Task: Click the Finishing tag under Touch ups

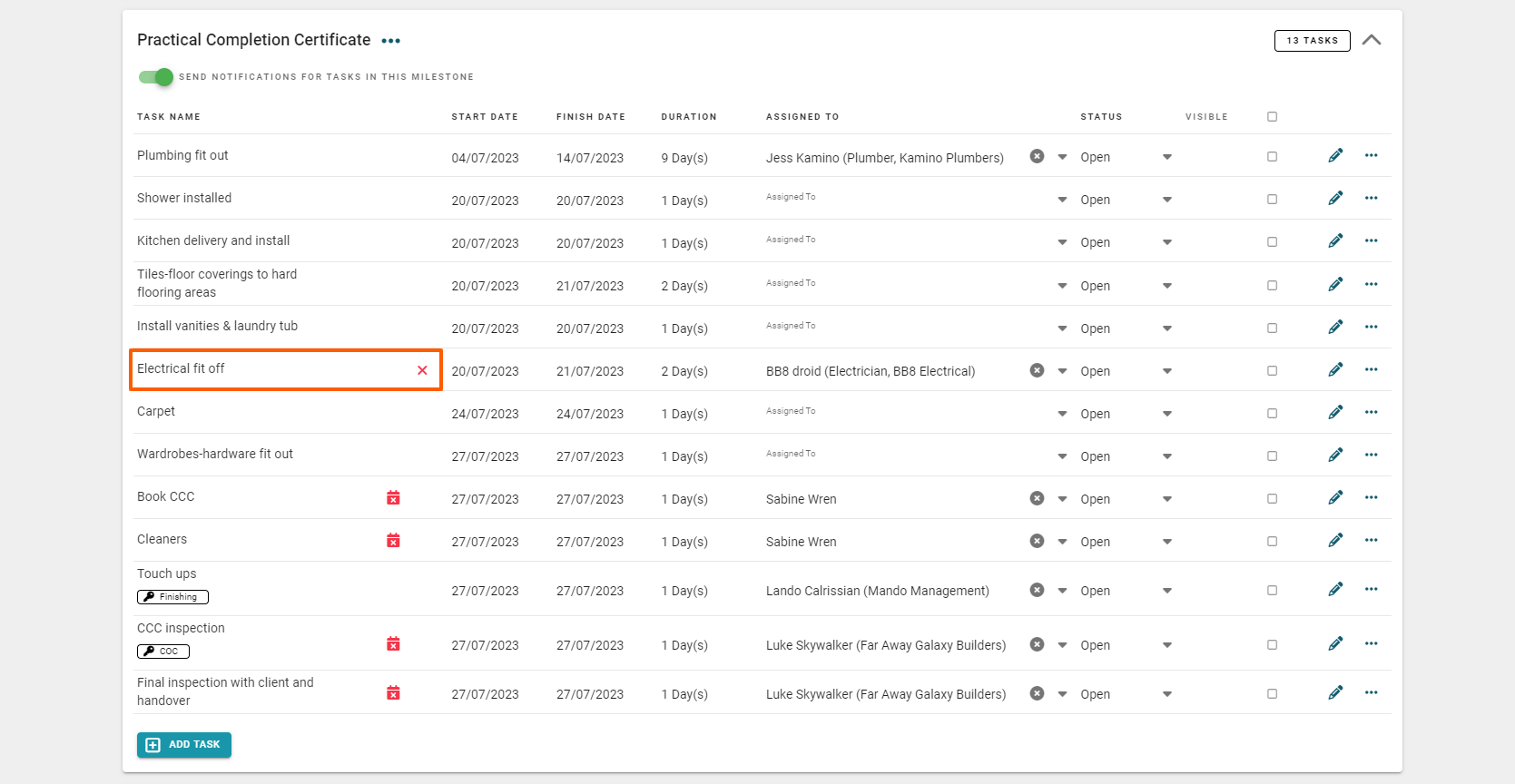Action: [x=172, y=597]
